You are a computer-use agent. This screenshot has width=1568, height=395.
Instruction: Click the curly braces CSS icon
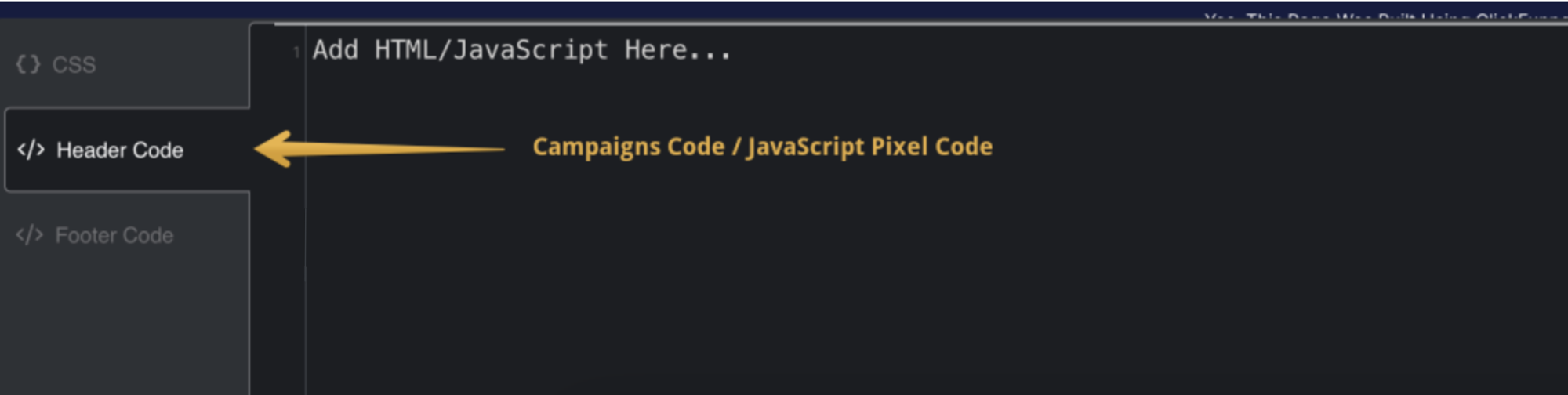(27, 64)
